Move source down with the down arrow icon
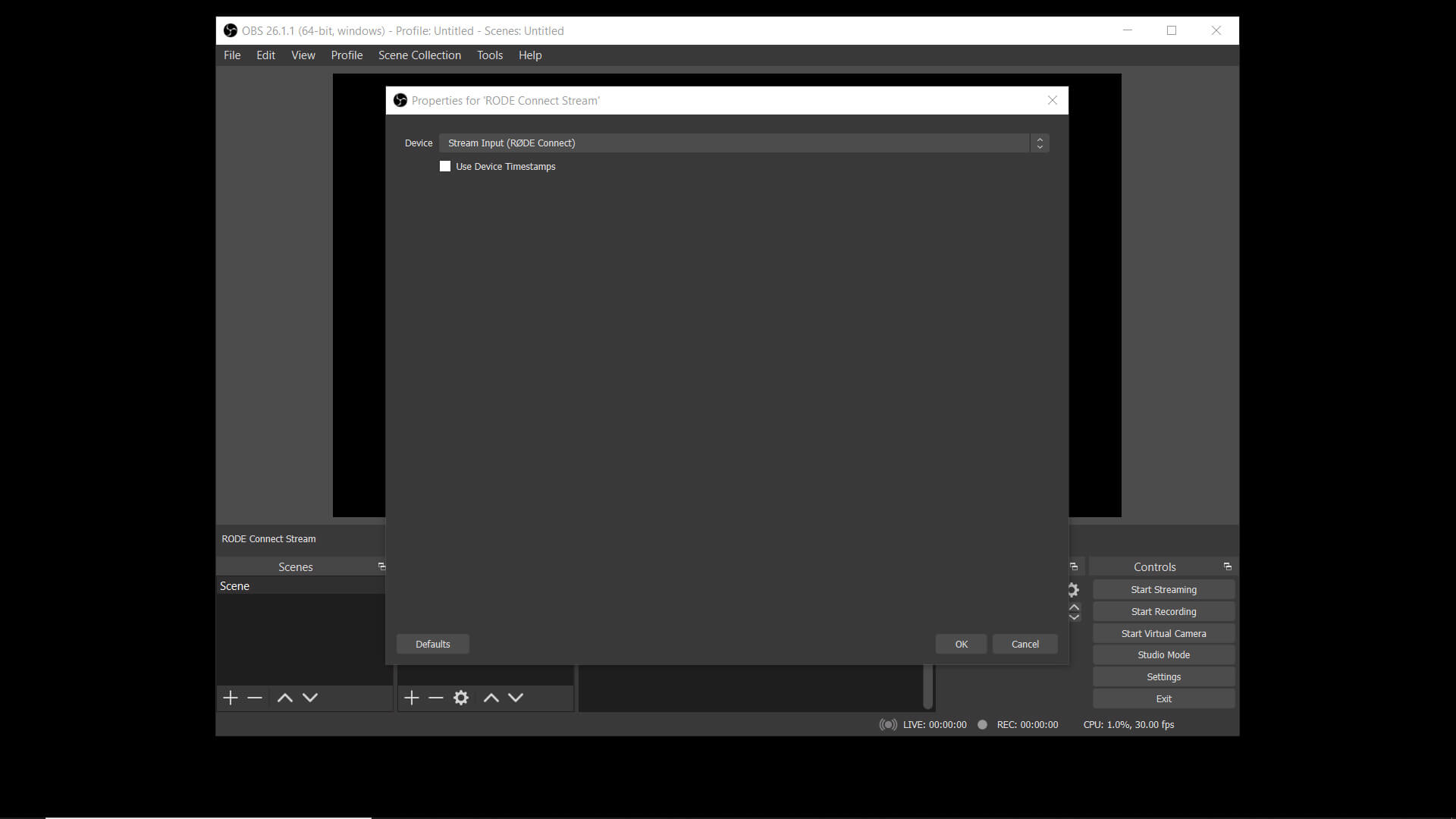This screenshot has width=1456, height=819. point(516,698)
